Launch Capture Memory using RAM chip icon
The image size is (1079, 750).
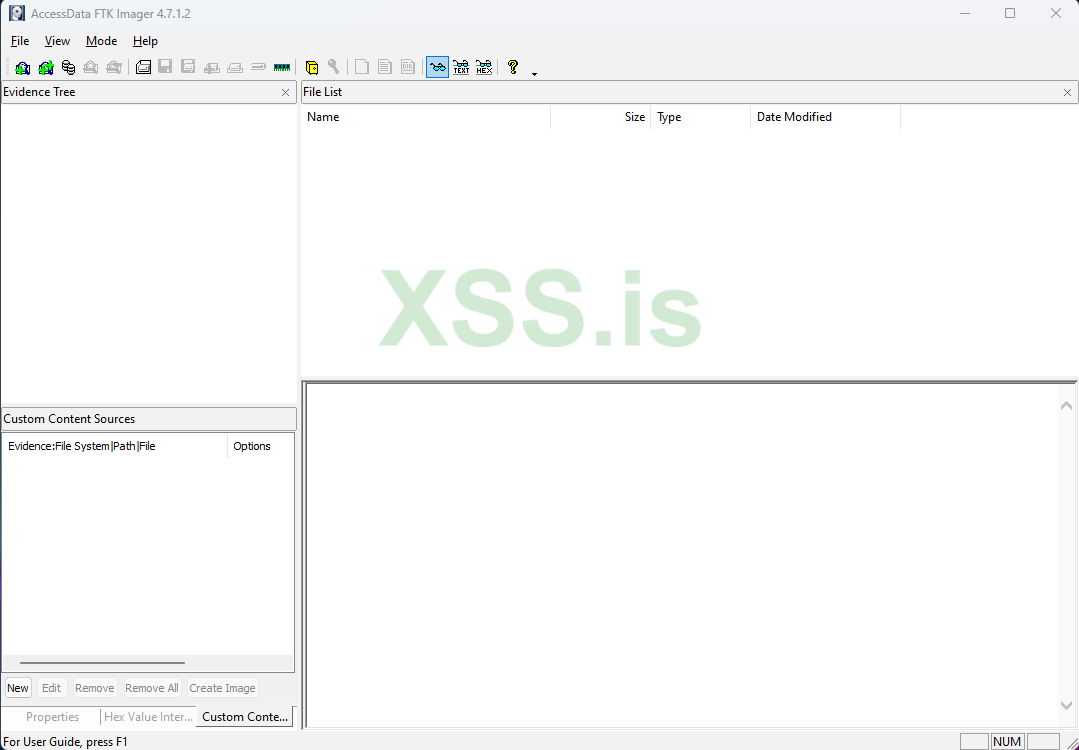282,67
